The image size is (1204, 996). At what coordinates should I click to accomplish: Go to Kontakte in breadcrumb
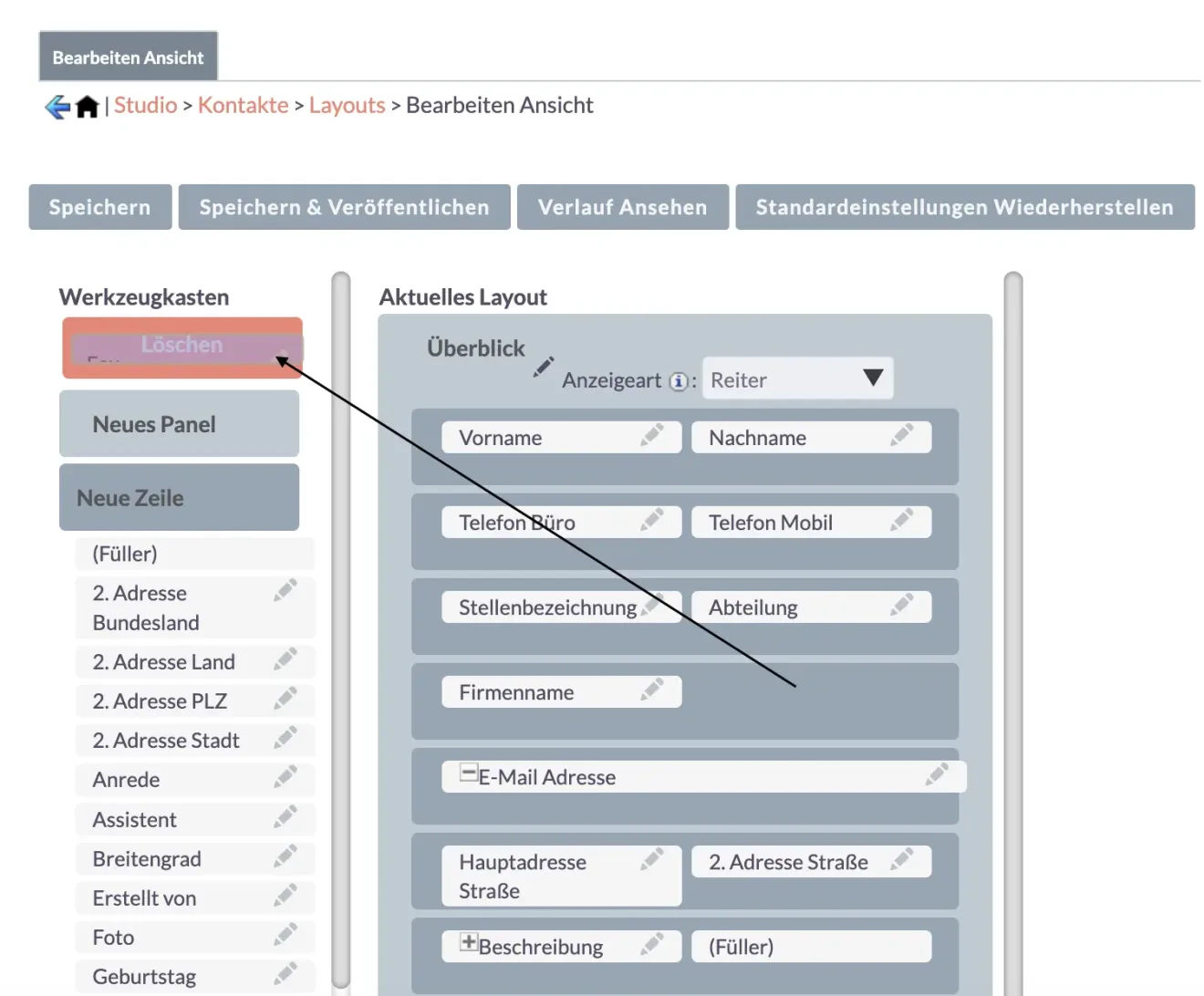coord(243,106)
